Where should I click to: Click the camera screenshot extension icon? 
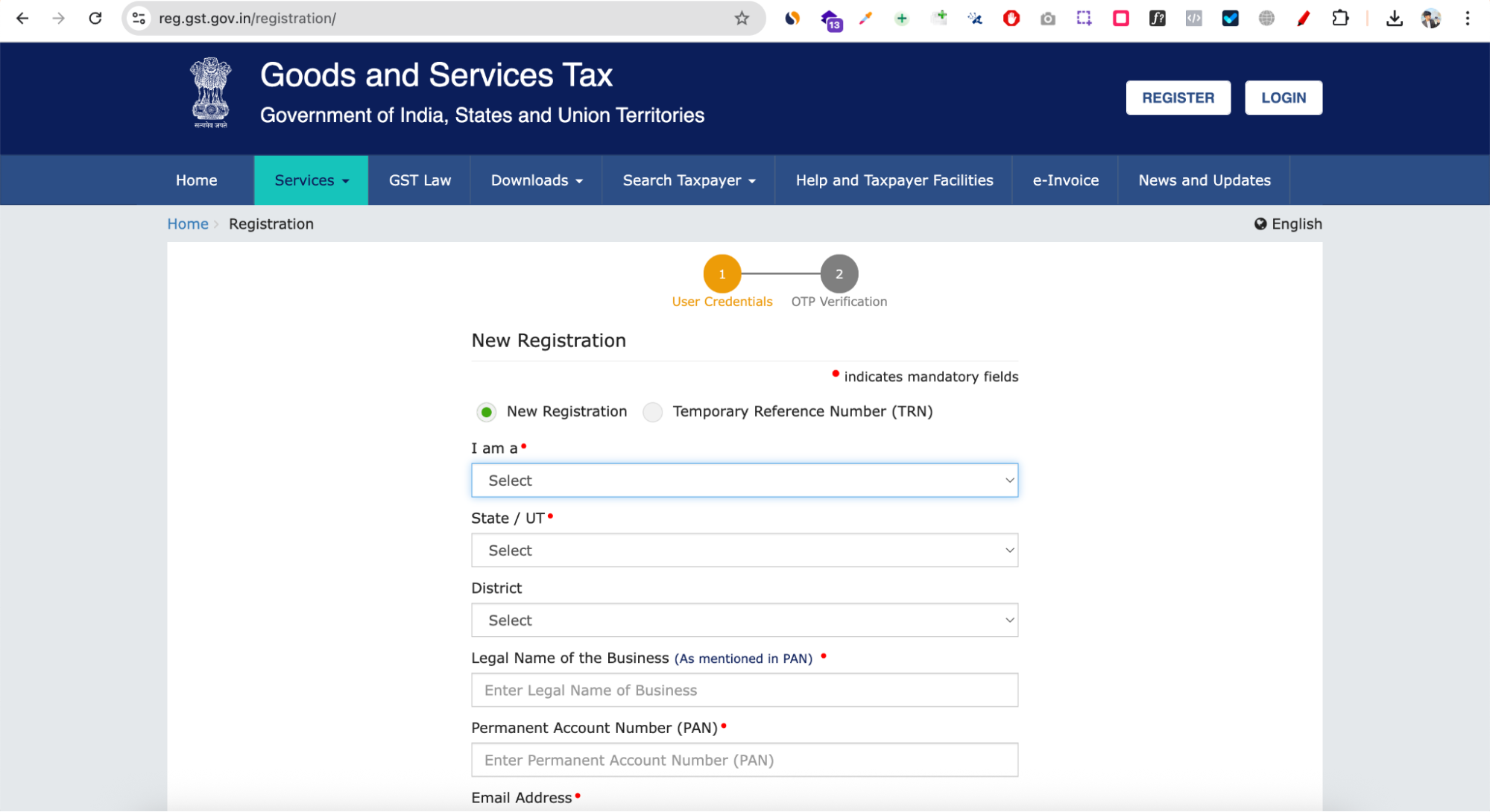point(1047,18)
